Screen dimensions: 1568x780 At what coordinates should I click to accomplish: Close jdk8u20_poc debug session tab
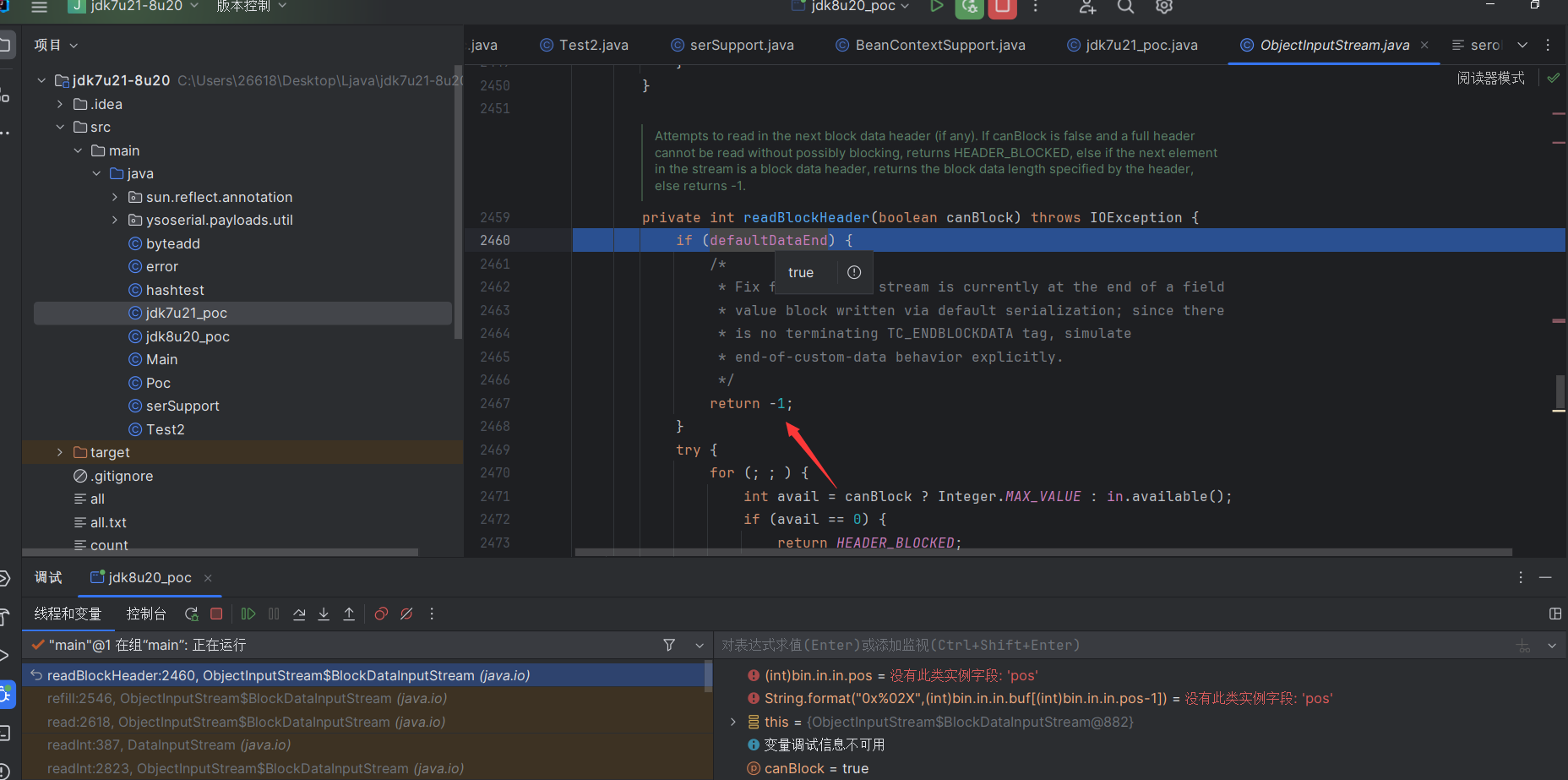click(x=208, y=577)
